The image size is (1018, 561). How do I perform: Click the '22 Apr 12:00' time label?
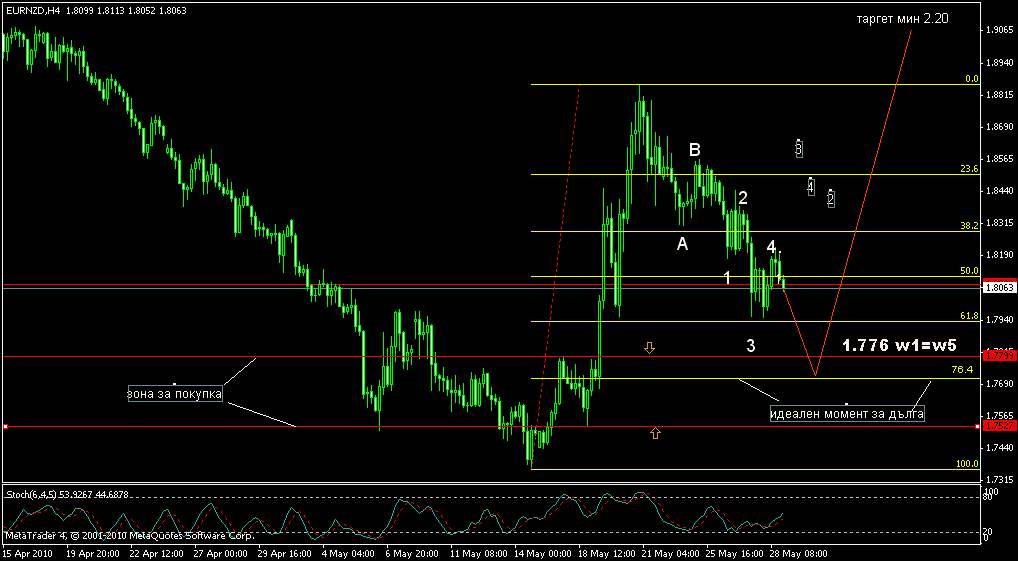[156, 554]
